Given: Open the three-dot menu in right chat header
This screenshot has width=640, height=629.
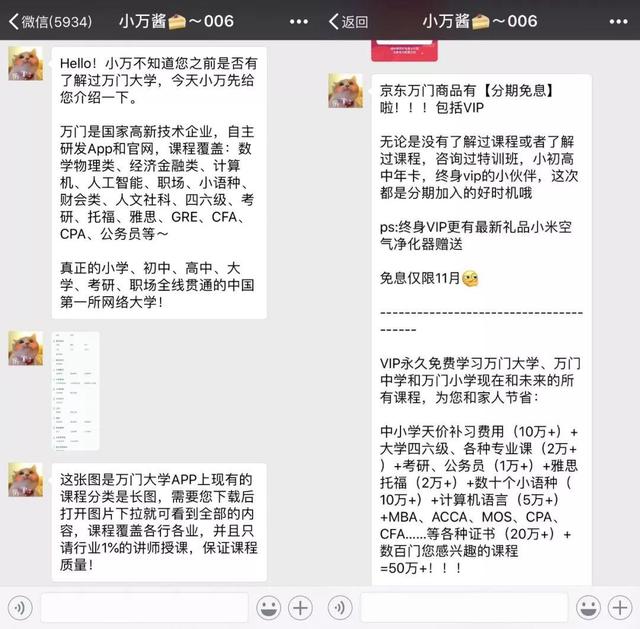Looking at the screenshot, I should (x=618, y=22).
